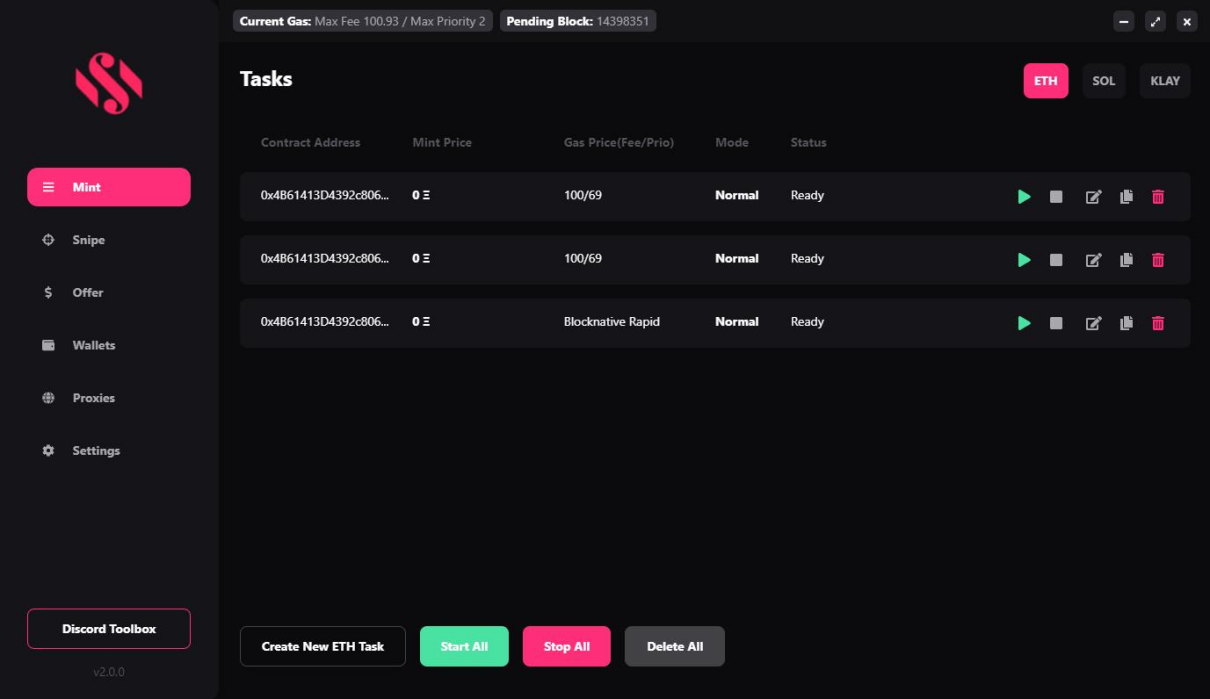Duplicate the second task using copy icon
1210x699 pixels.
click(1126, 260)
